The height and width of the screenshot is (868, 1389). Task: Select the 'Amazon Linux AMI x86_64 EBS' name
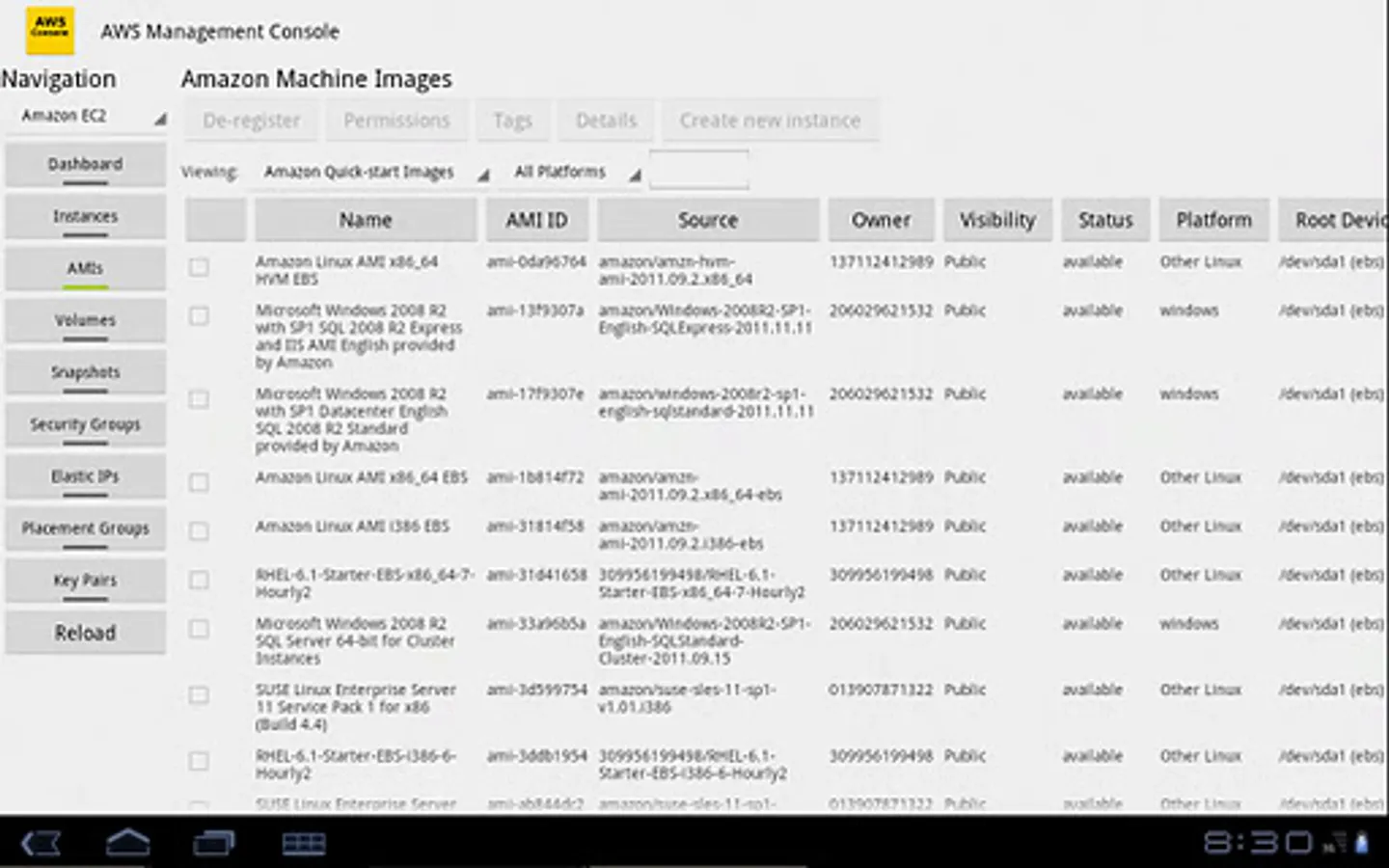[361, 476]
